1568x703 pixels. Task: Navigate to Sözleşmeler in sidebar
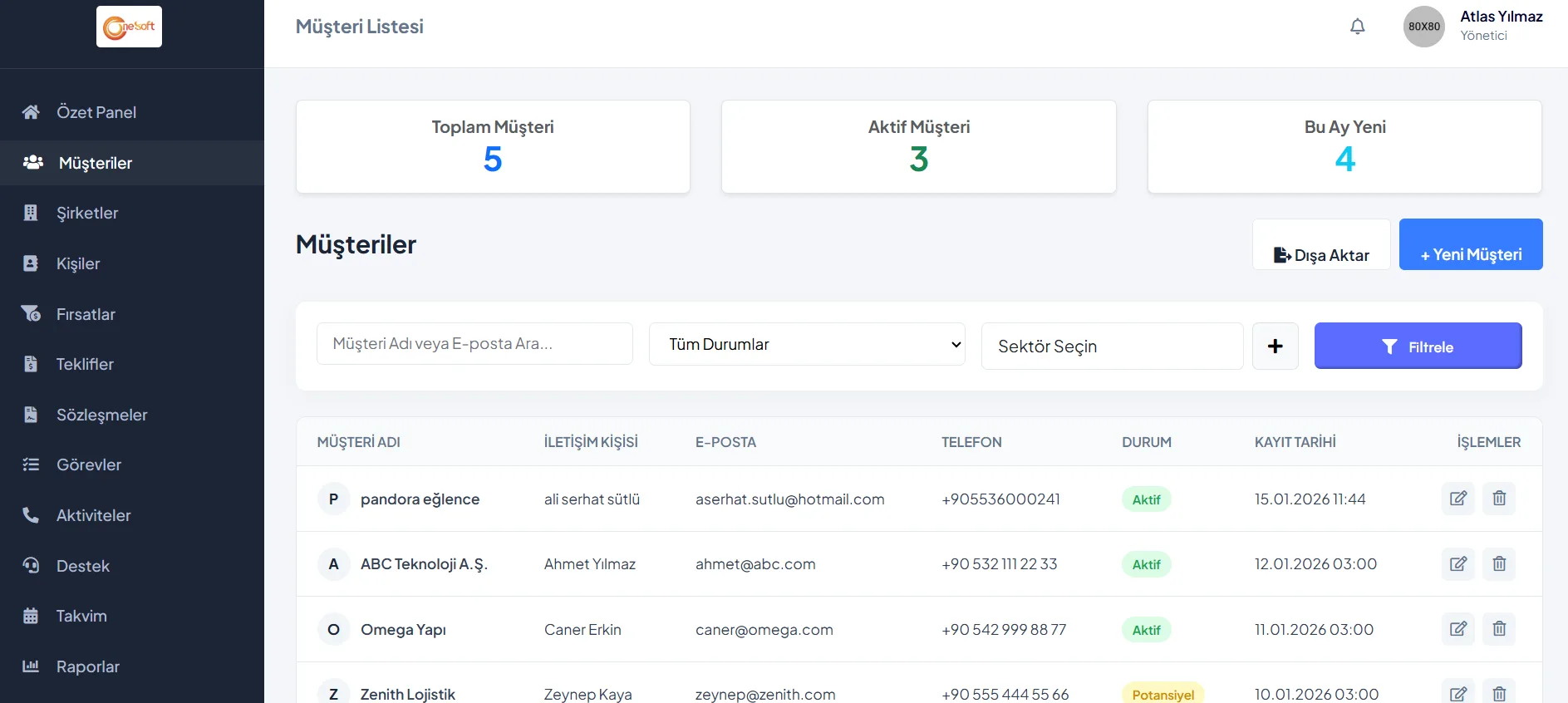(101, 415)
